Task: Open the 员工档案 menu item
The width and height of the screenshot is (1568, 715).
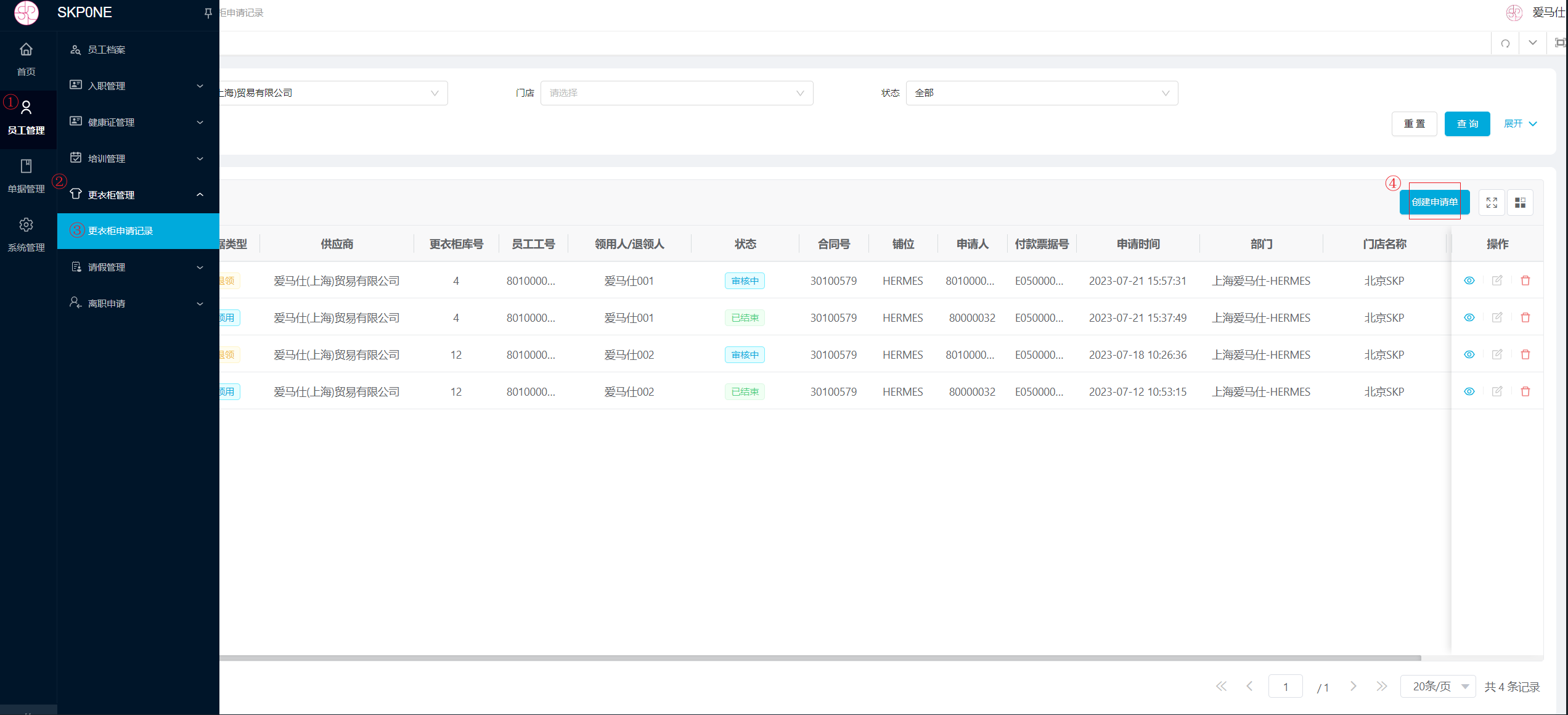Action: point(138,49)
